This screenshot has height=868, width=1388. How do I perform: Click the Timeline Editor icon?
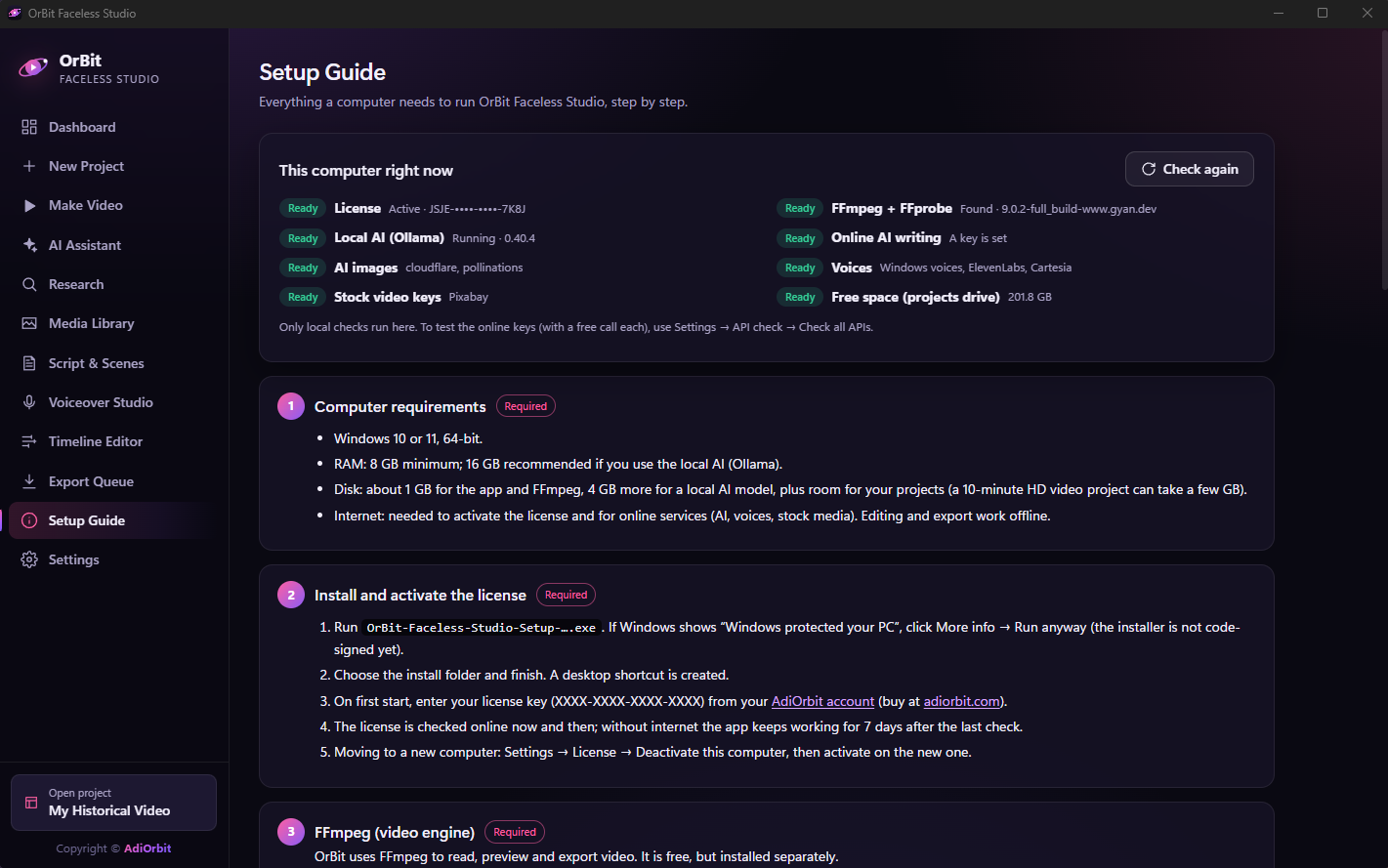29,441
